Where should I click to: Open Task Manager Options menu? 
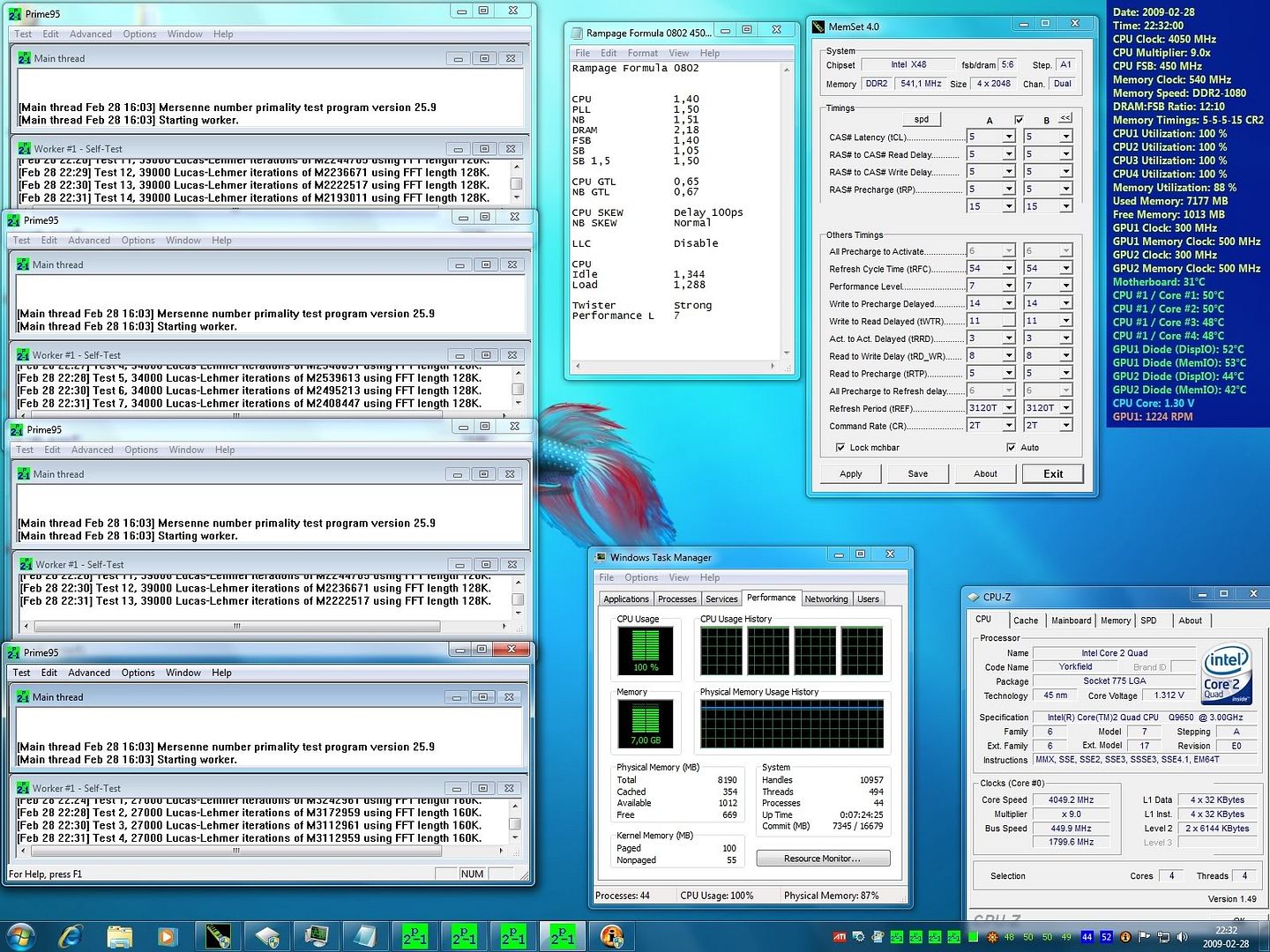(641, 577)
